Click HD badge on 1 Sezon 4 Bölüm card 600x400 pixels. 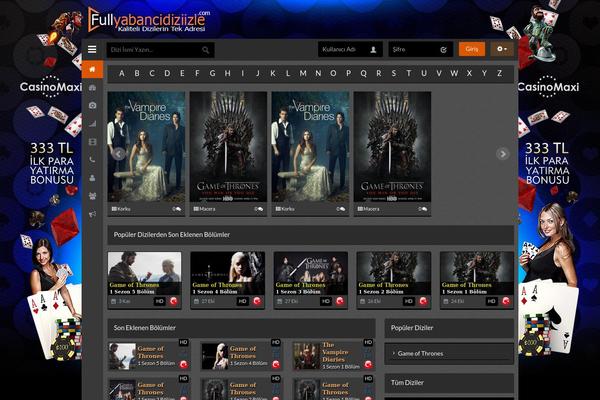point(243,301)
